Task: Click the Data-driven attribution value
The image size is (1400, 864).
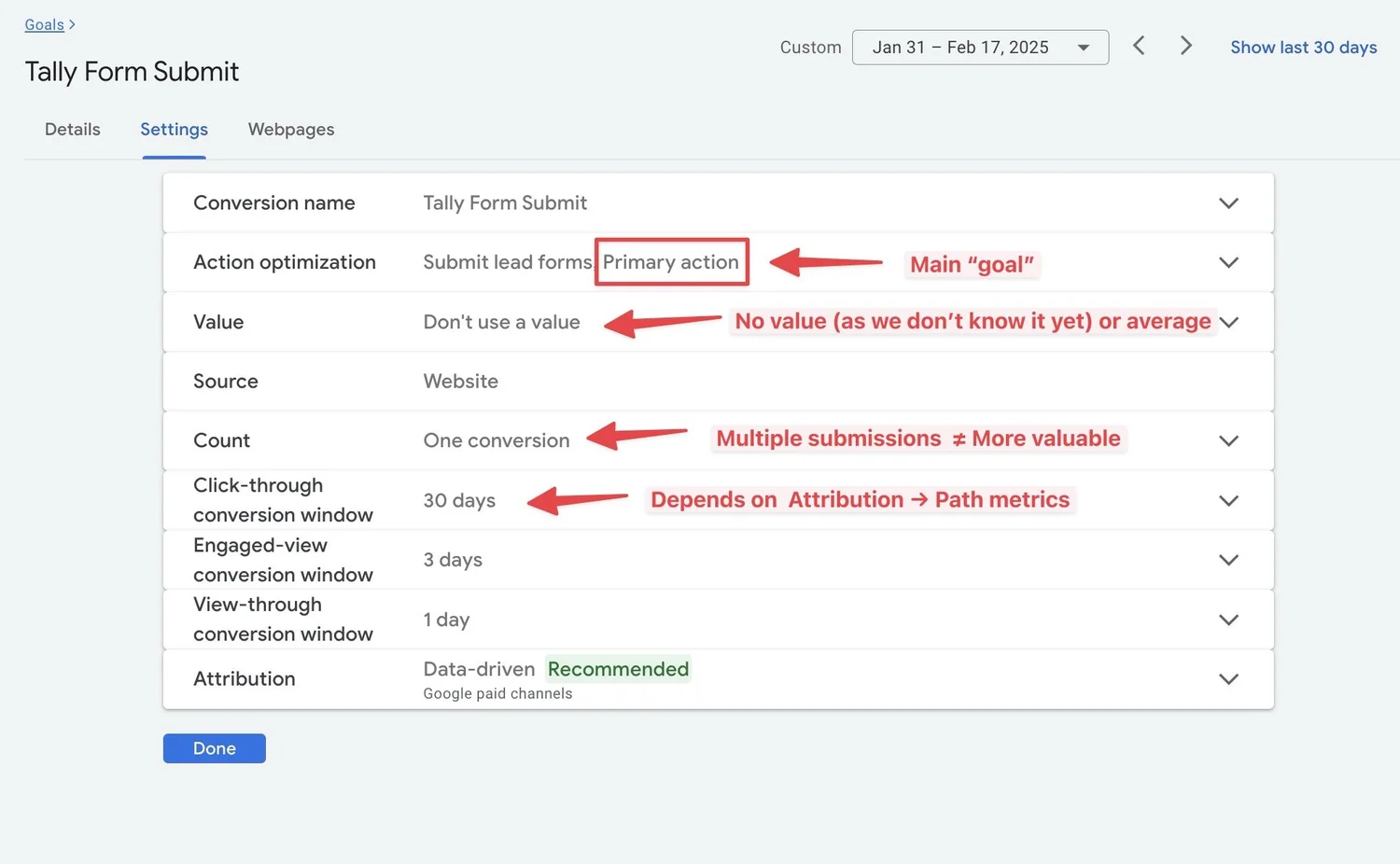Action: pyautogui.click(x=479, y=669)
